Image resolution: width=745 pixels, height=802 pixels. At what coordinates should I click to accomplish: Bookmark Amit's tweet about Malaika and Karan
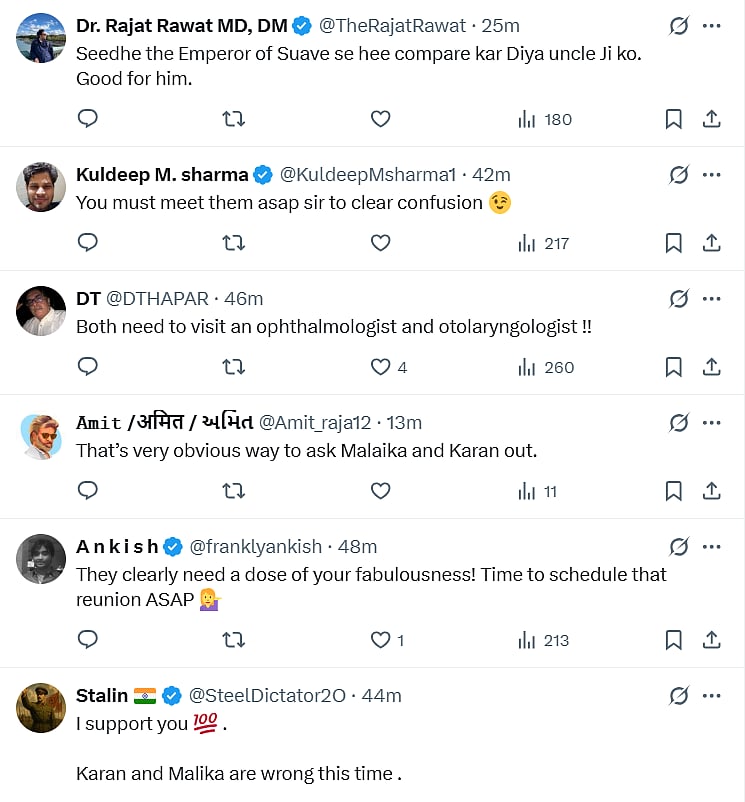pyautogui.click(x=674, y=491)
